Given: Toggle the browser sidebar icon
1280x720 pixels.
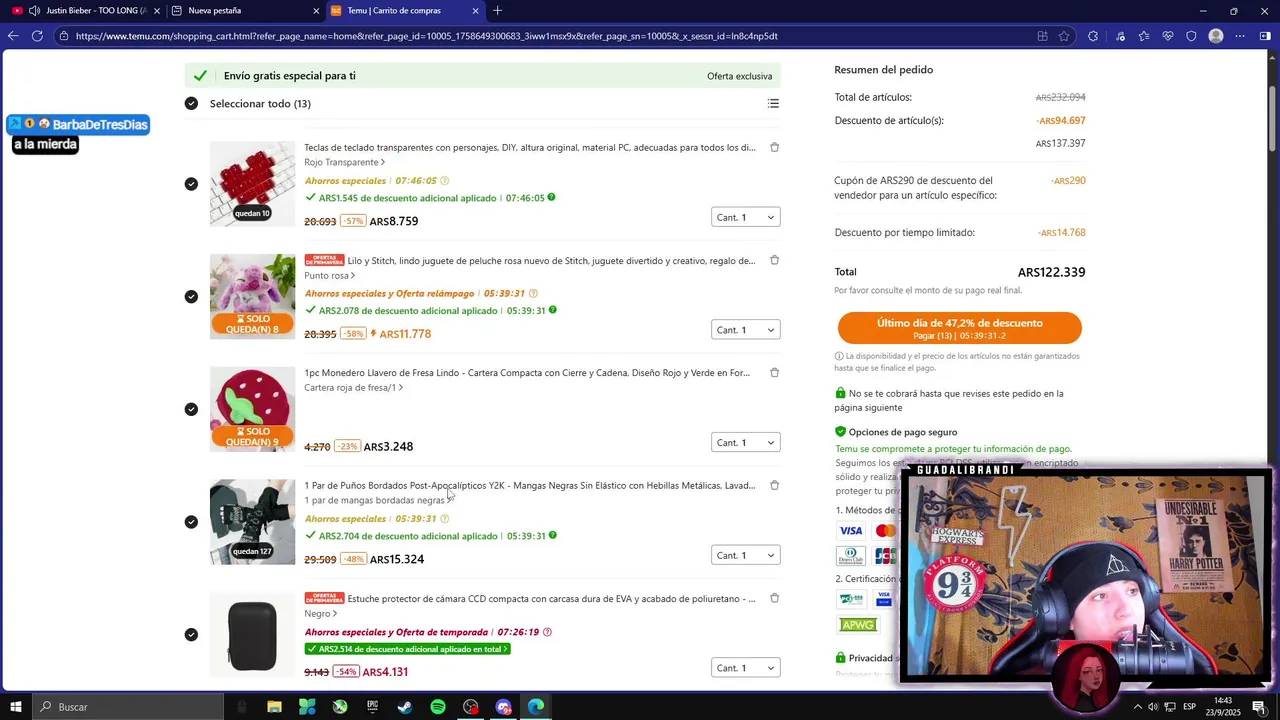Looking at the screenshot, I should click(1265, 36).
